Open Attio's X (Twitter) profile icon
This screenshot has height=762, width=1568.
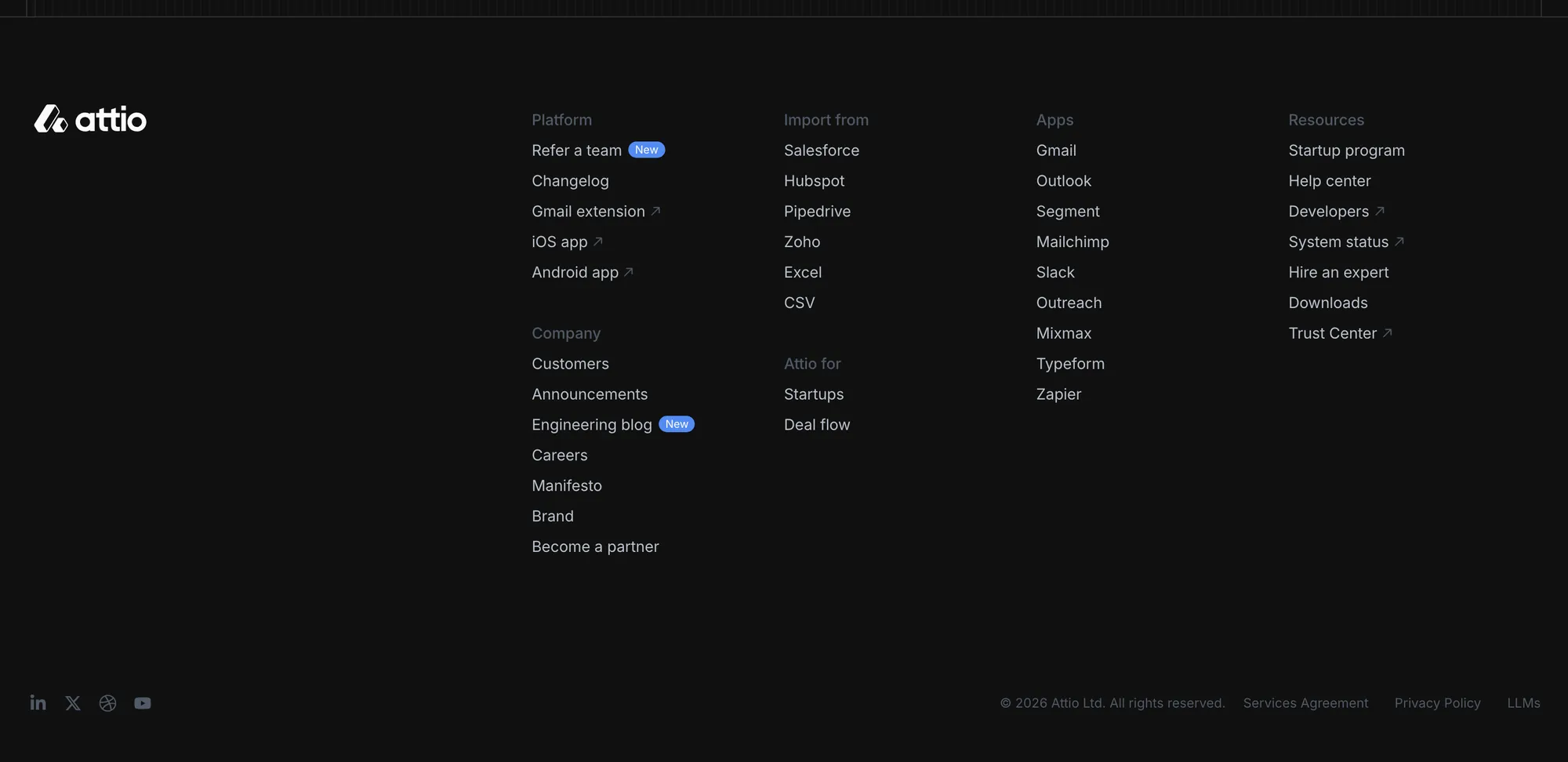click(73, 703)
